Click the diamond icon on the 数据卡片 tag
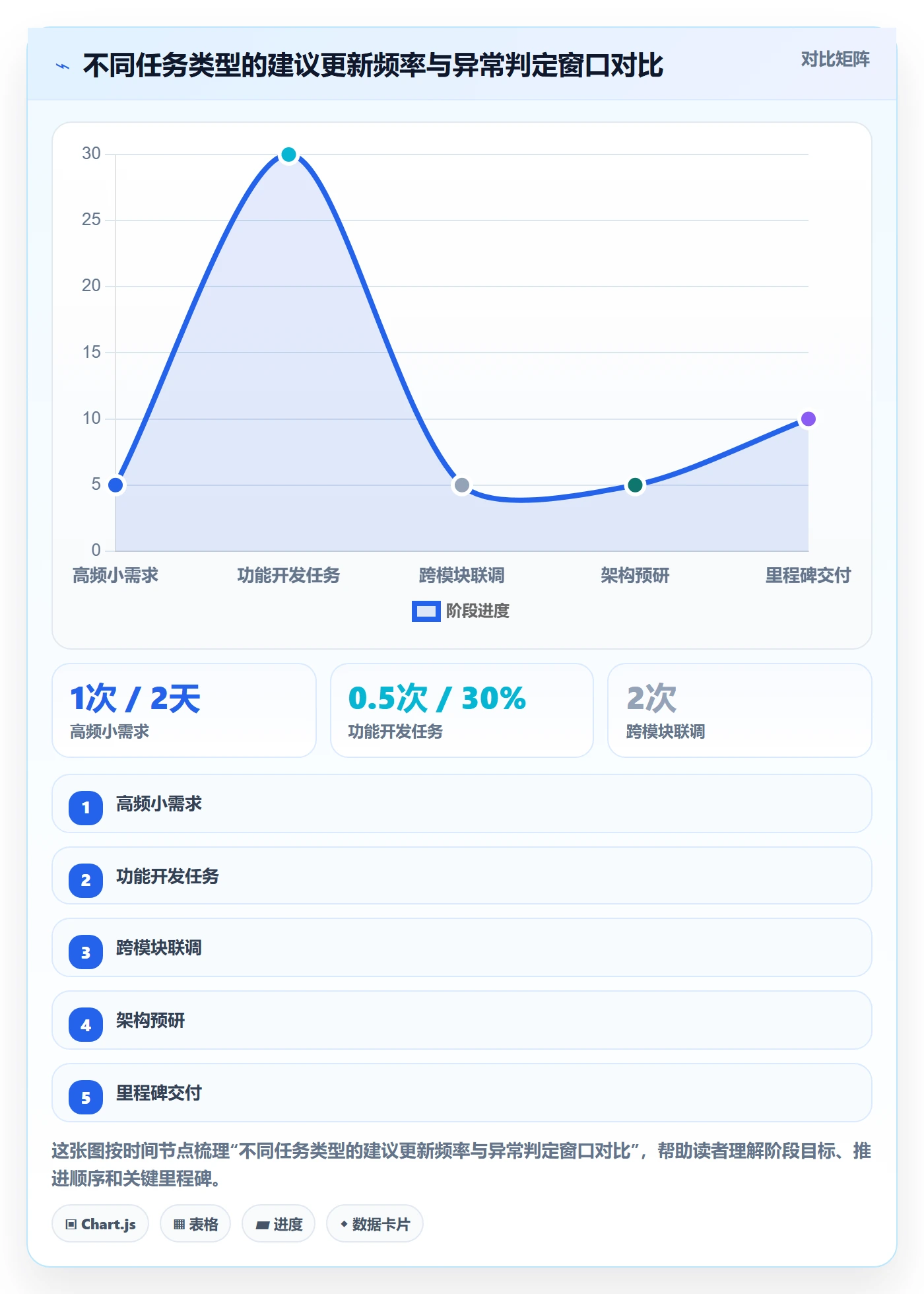Screen dimensions: 924x1294 click(344, 1224)
